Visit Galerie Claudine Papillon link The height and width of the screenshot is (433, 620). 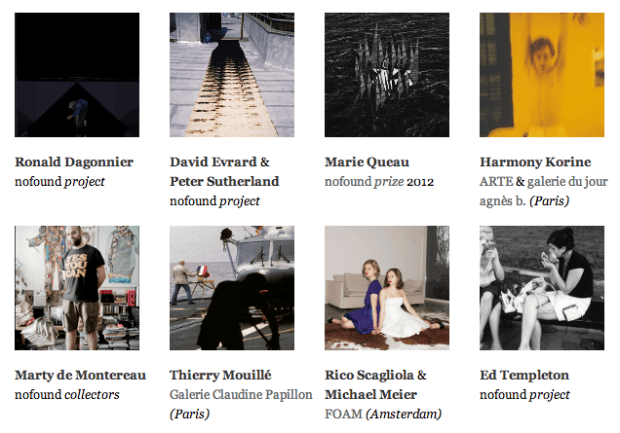241,404
